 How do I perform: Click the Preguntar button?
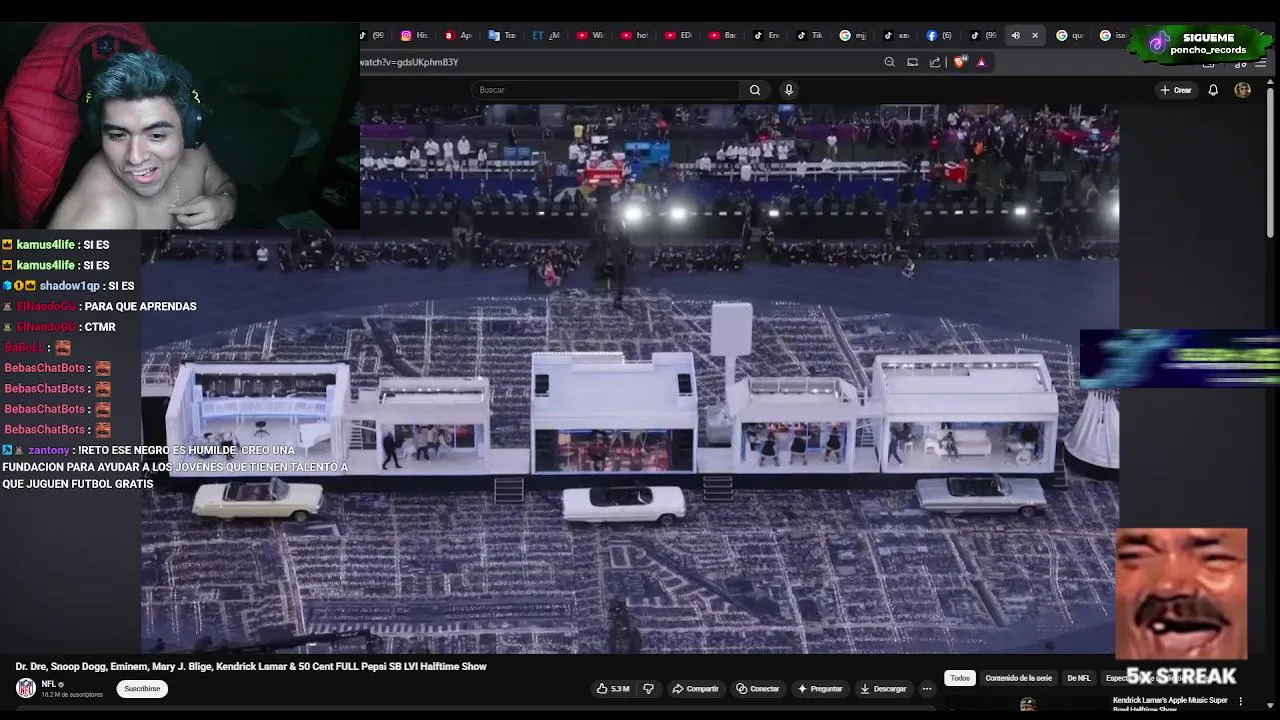click(820, 688)
